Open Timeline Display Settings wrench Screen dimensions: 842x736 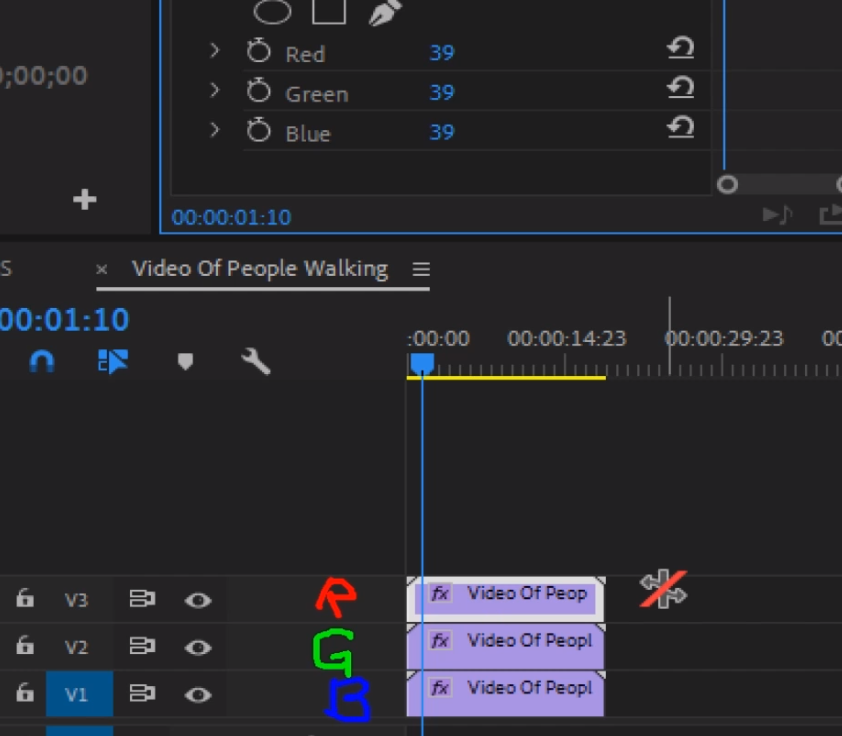(256, 361)
